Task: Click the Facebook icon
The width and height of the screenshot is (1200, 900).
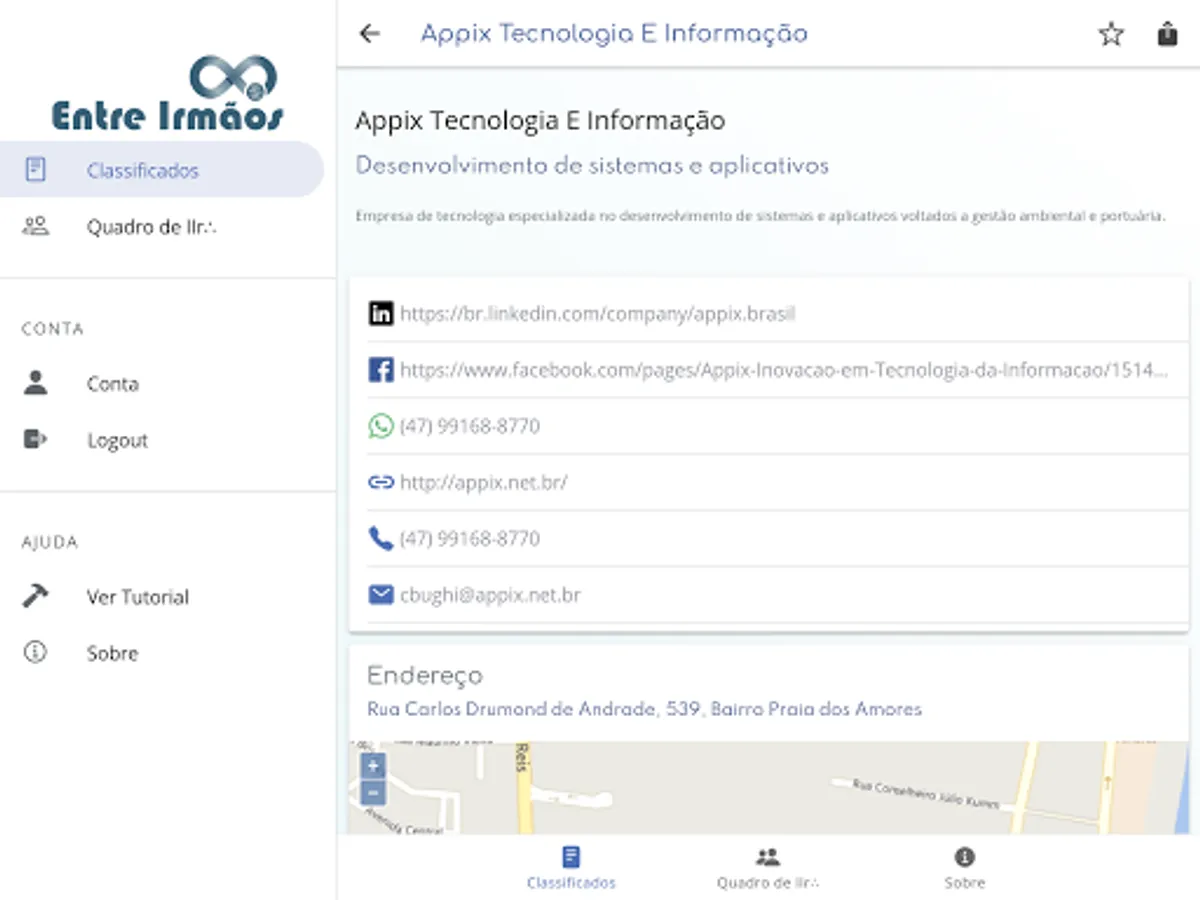Action: tap(381, 370)
